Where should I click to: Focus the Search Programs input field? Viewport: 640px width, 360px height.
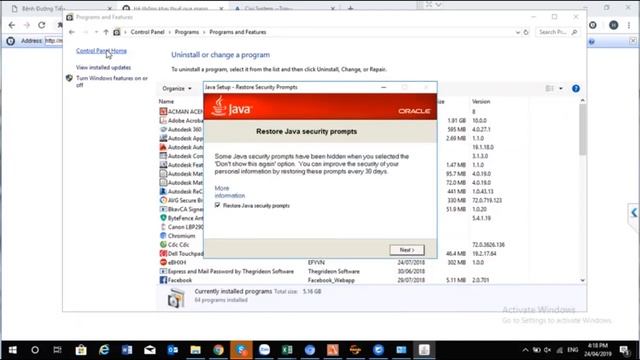(x=558, y=32)
